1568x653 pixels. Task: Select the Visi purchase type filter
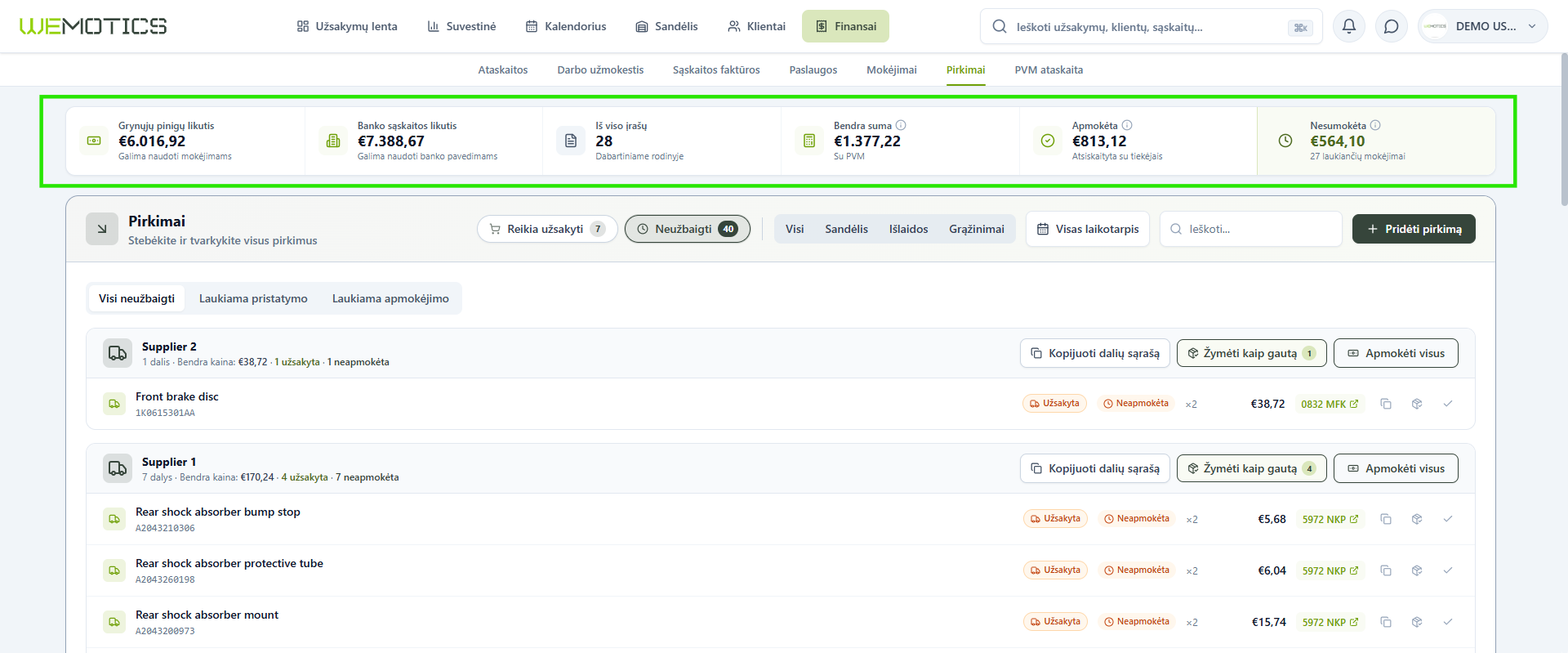pos(795,229)
